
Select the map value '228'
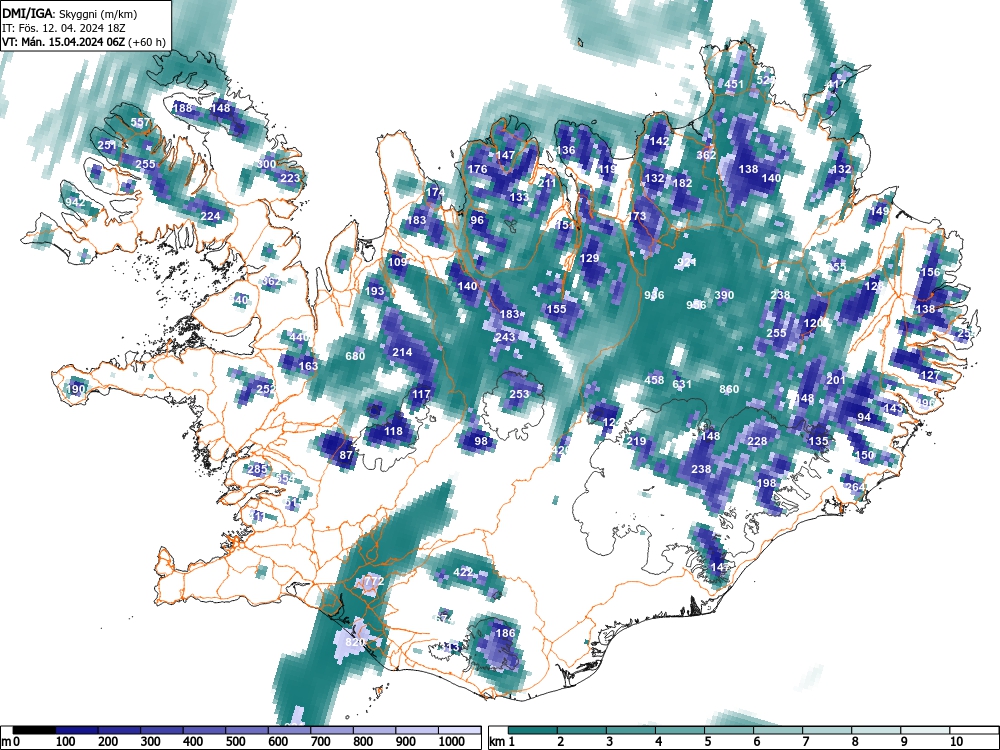tap(757, 441)
